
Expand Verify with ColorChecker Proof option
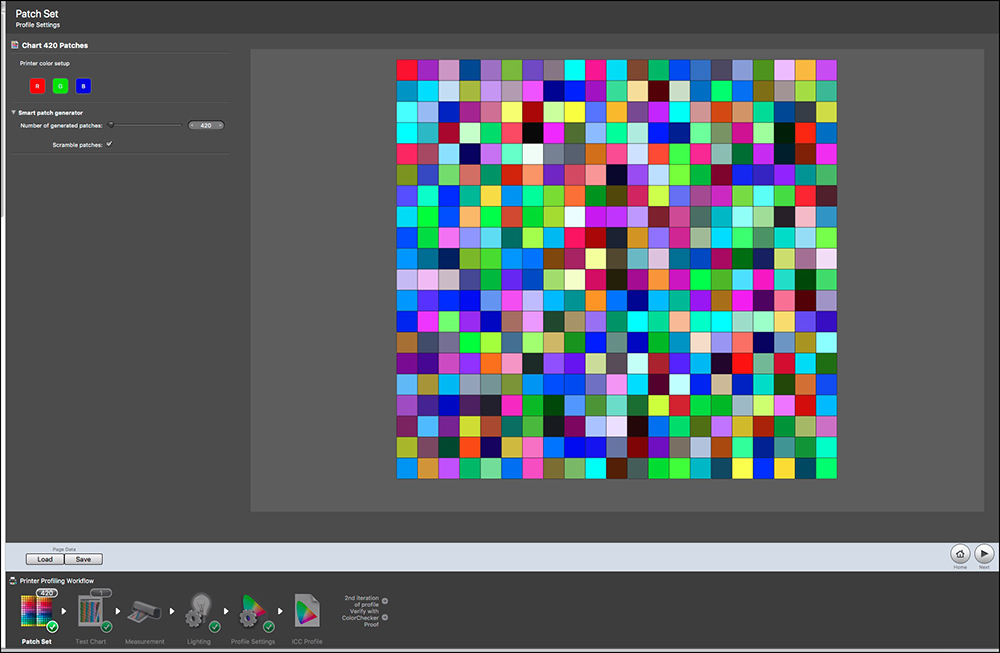coord(386,617)
